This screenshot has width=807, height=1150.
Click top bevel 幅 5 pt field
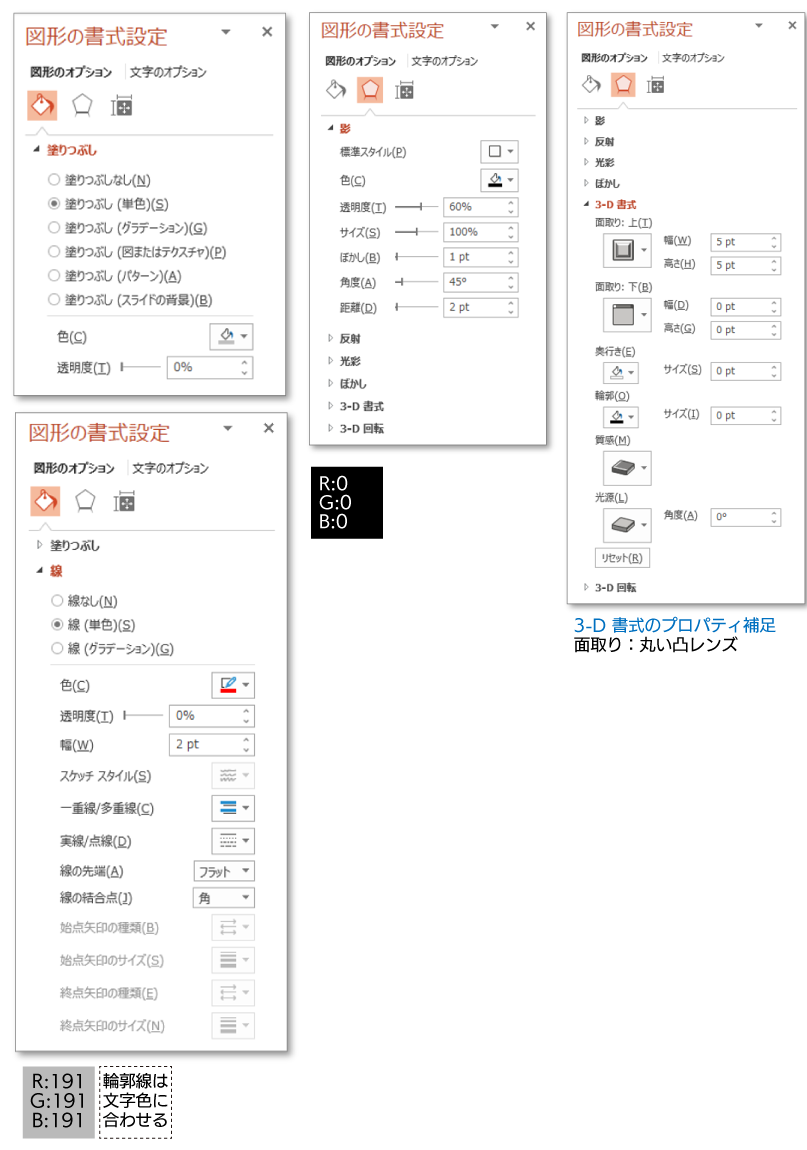click(746, 242)
